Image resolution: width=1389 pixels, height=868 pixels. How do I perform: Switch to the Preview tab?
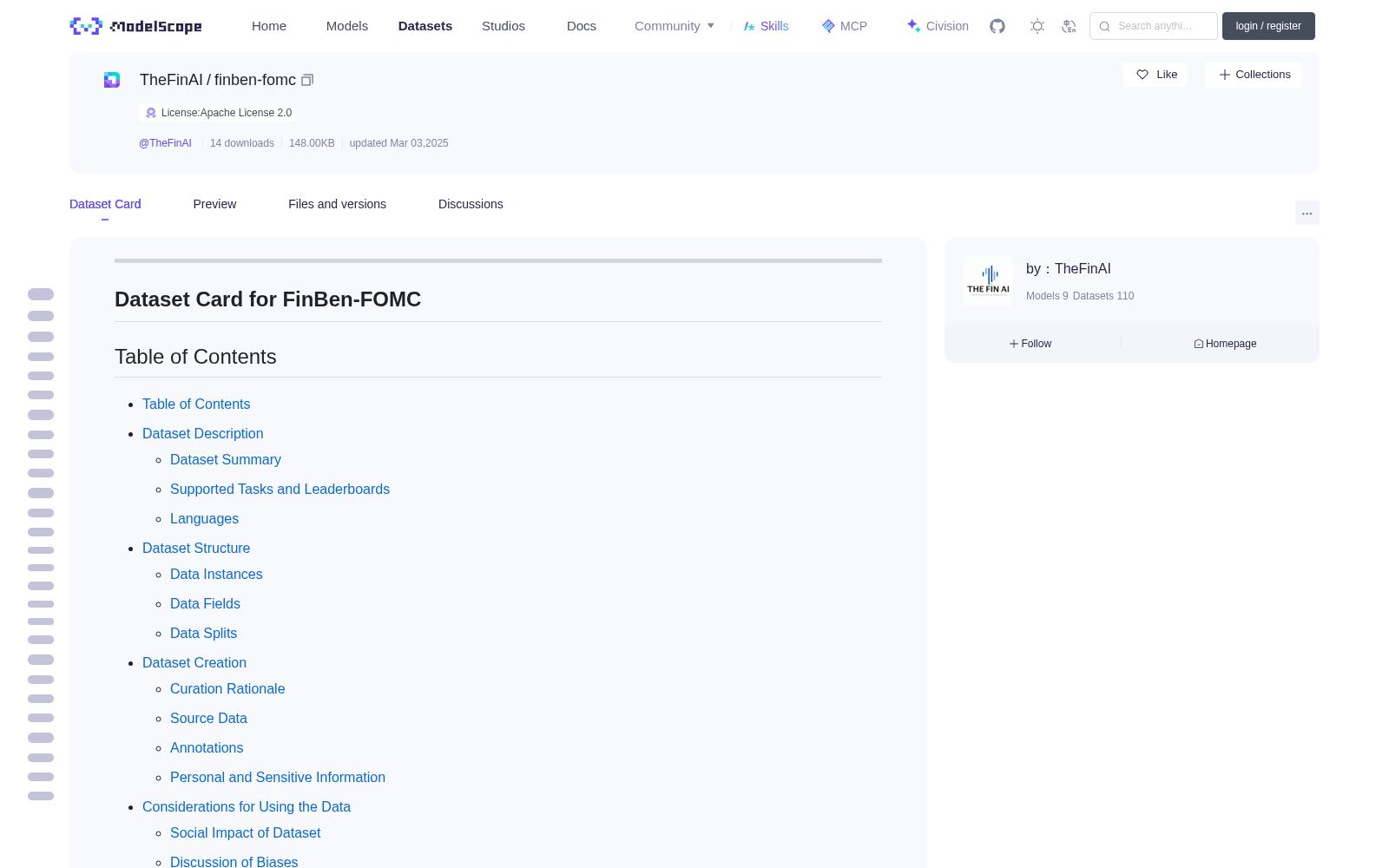click(x=214, y=204)
